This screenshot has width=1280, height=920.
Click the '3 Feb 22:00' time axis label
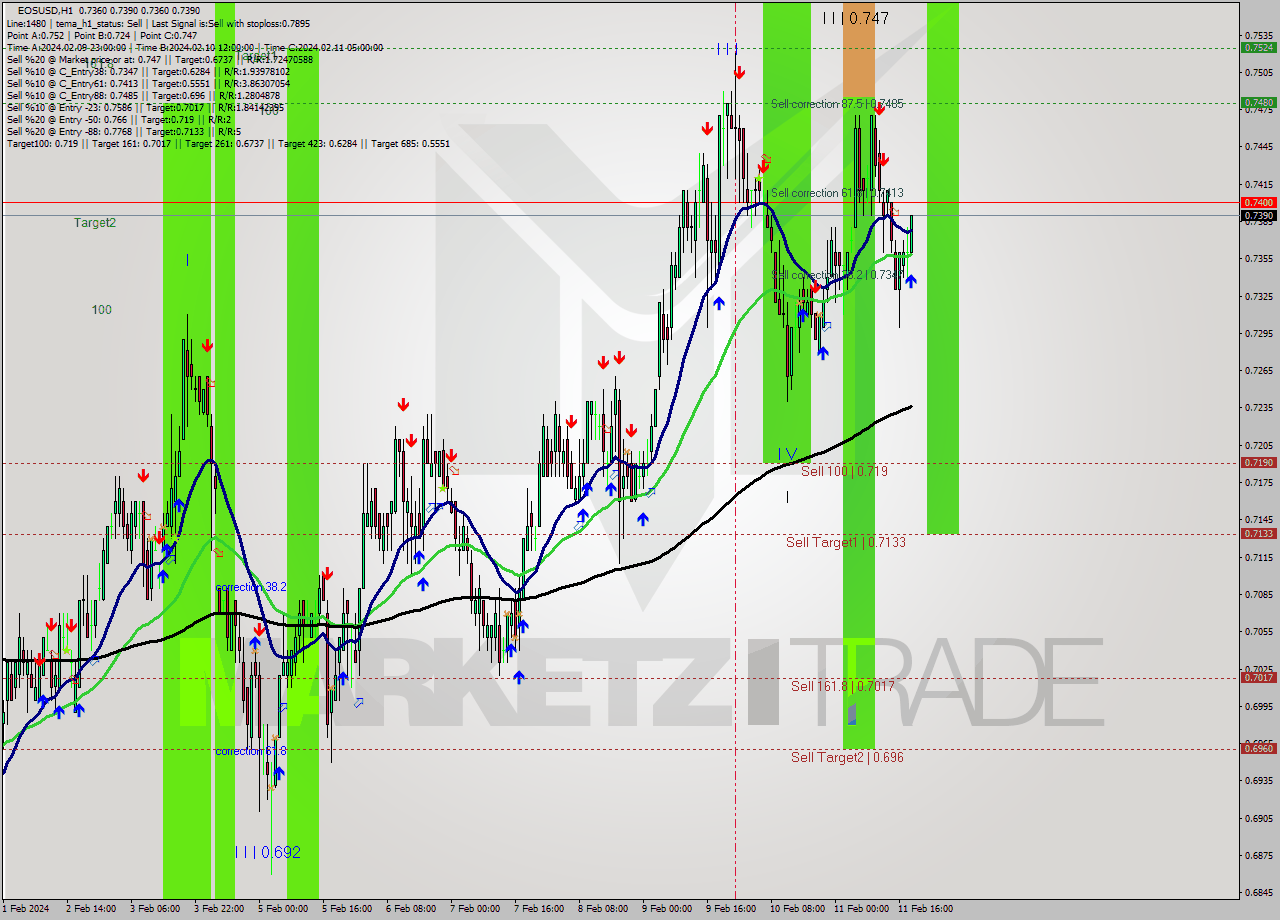click(x=218, y=909)
